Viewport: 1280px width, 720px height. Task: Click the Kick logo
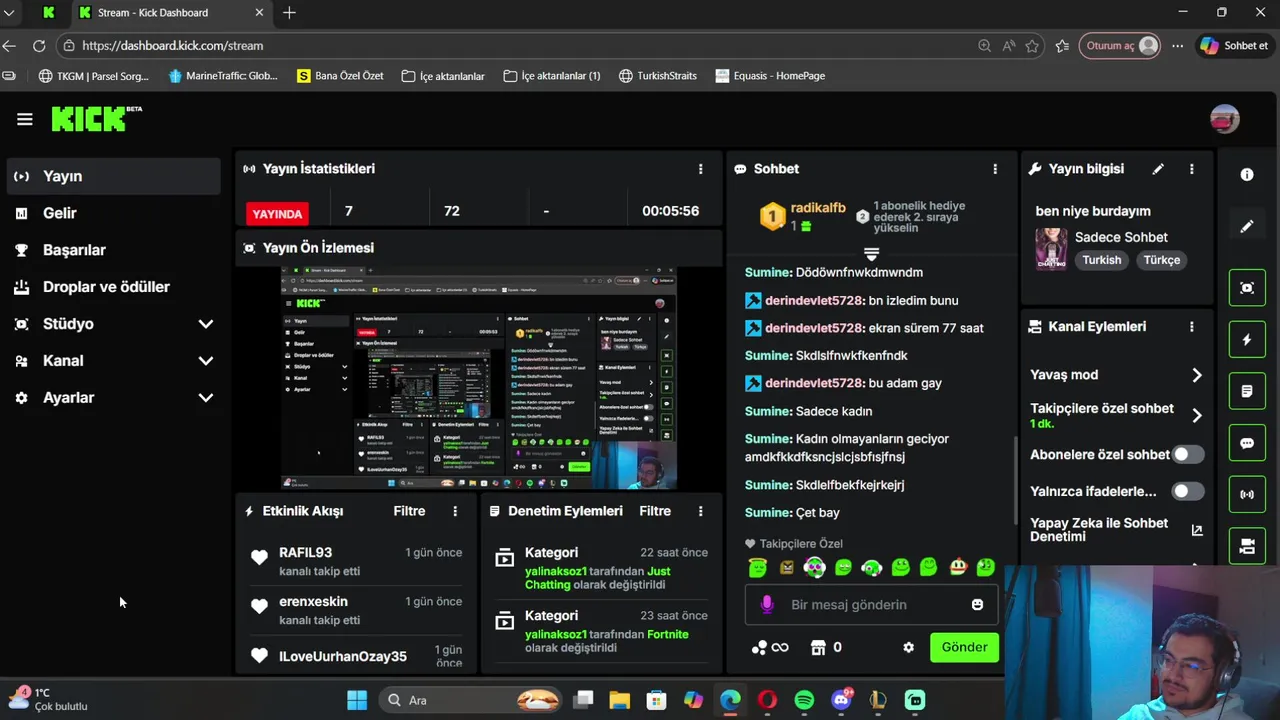pyautogui.click(x=96, y=119)
